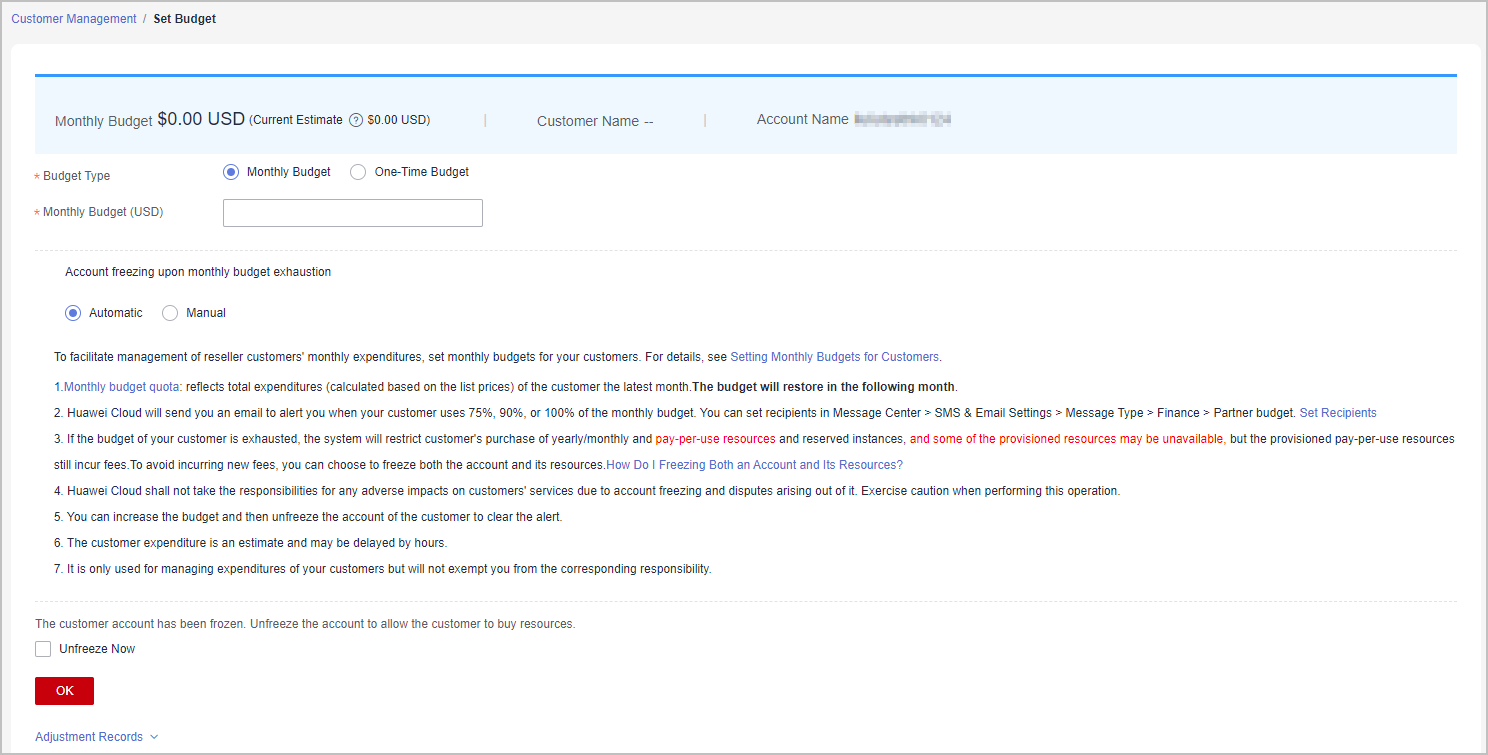
Task: Click the help icon beside Current Estimate
Action: coord(355,120)
